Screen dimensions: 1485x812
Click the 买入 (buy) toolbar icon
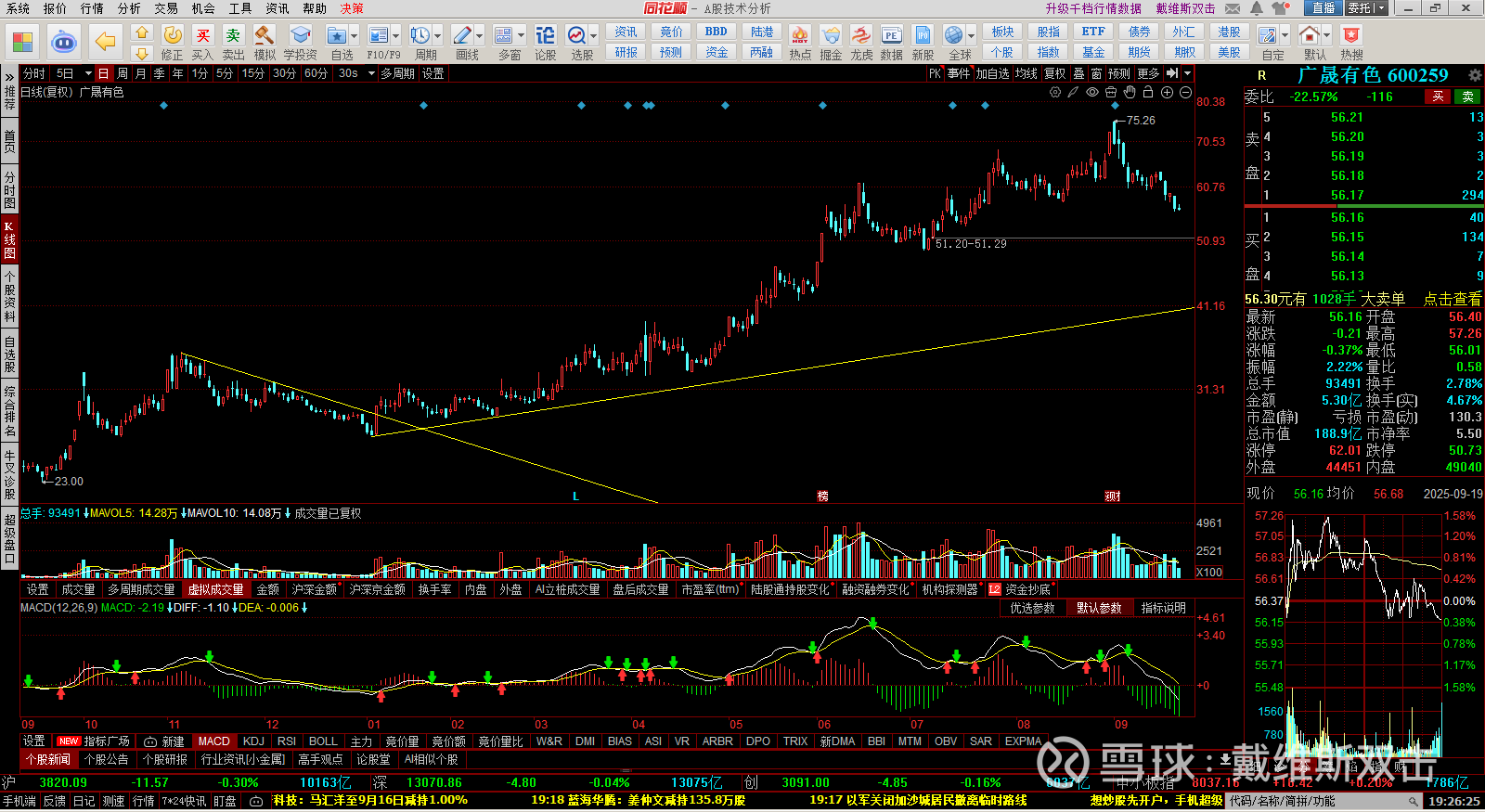(202, 42)
